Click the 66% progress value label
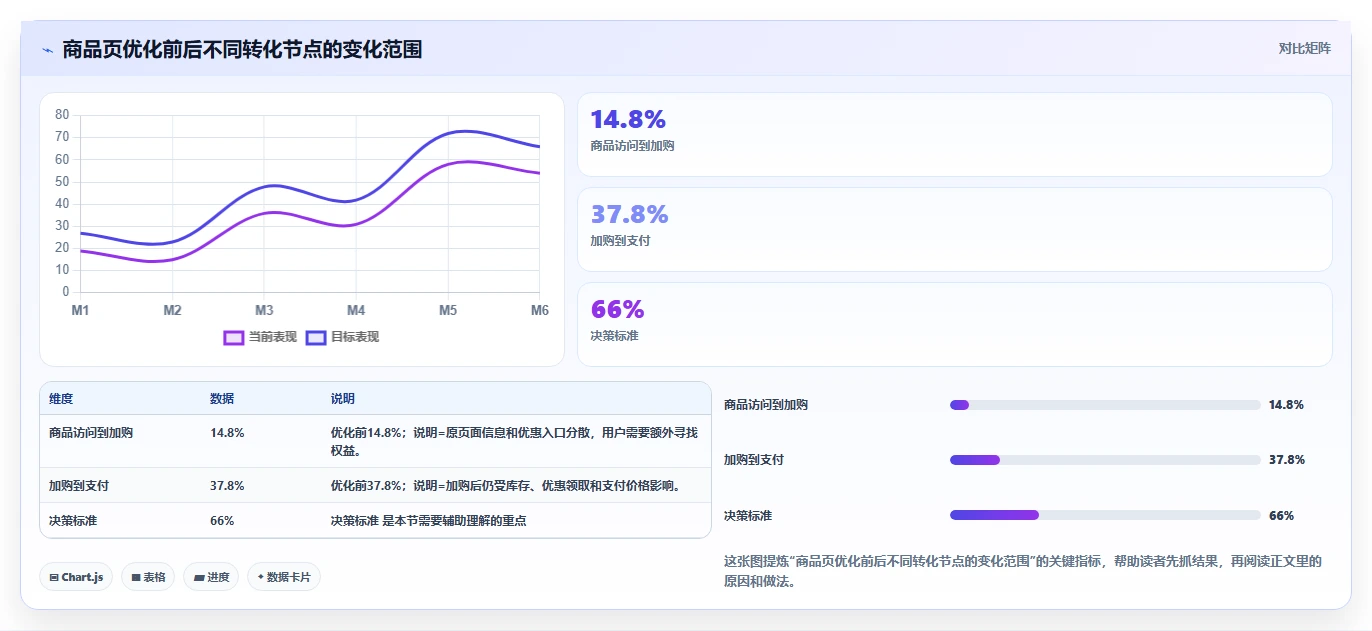 [1281, 516]
